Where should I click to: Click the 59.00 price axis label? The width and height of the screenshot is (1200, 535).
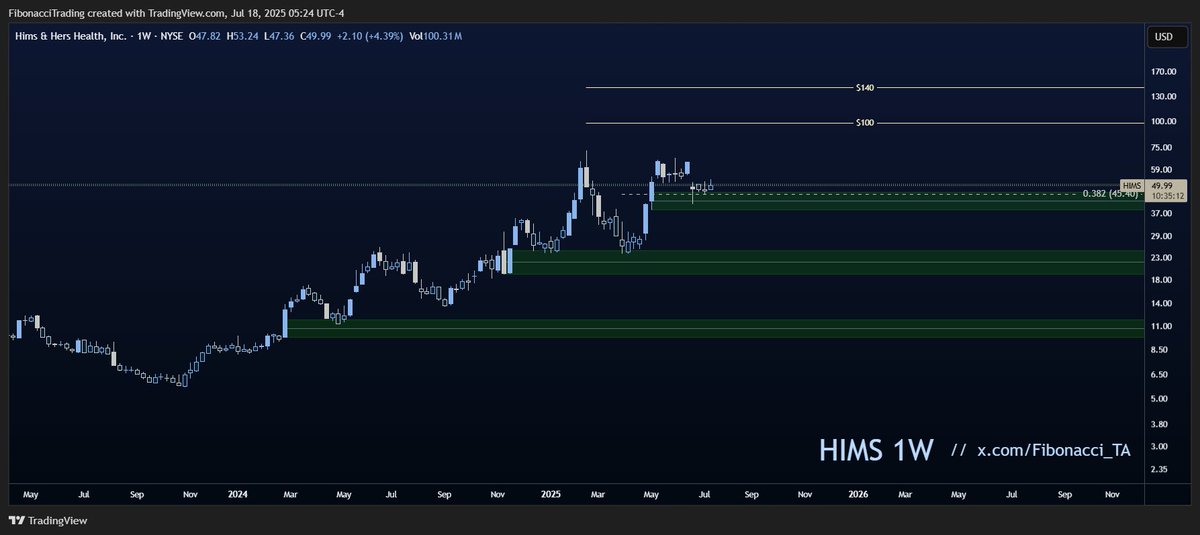1161,171
